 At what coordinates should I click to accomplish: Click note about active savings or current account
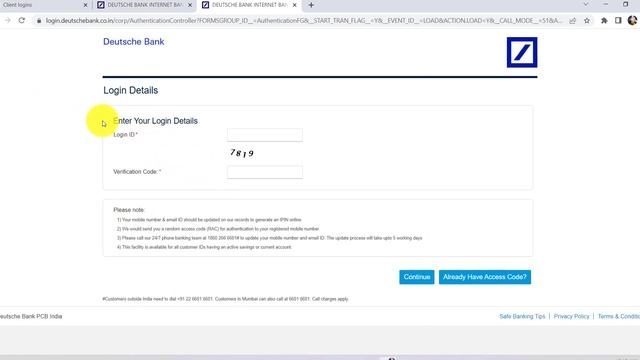coord(204,247)
